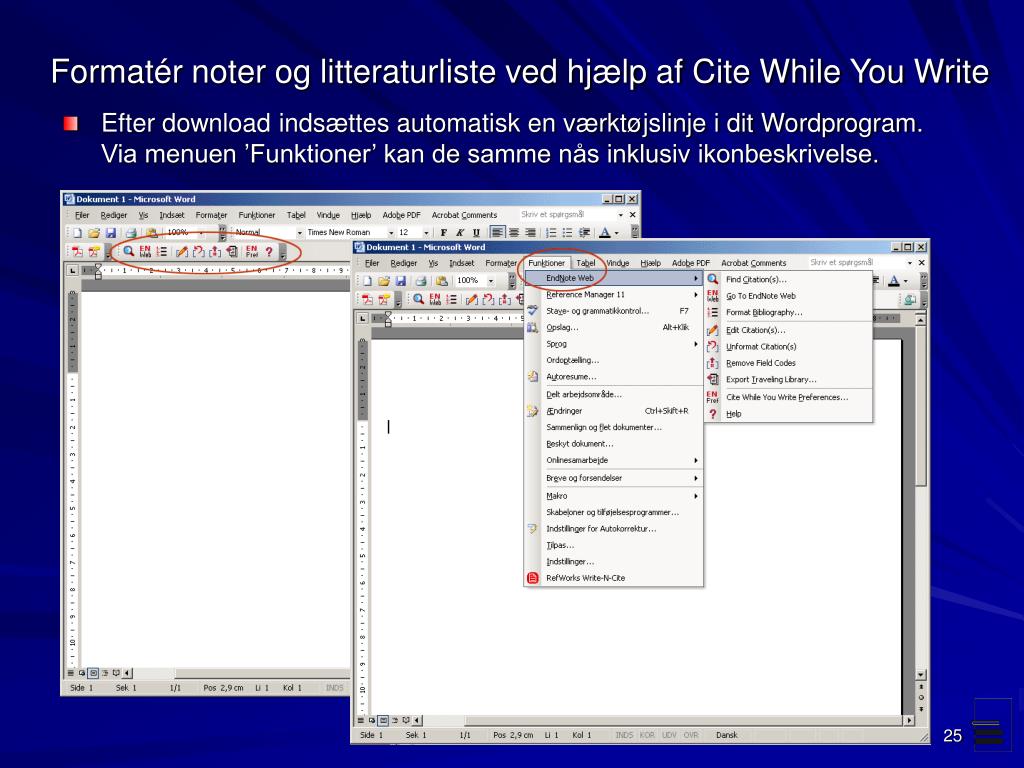Select Unformat Citation(s) submenu item
Image resolution: width=1024 pixels, height=768 pixels.
[788, 347]
